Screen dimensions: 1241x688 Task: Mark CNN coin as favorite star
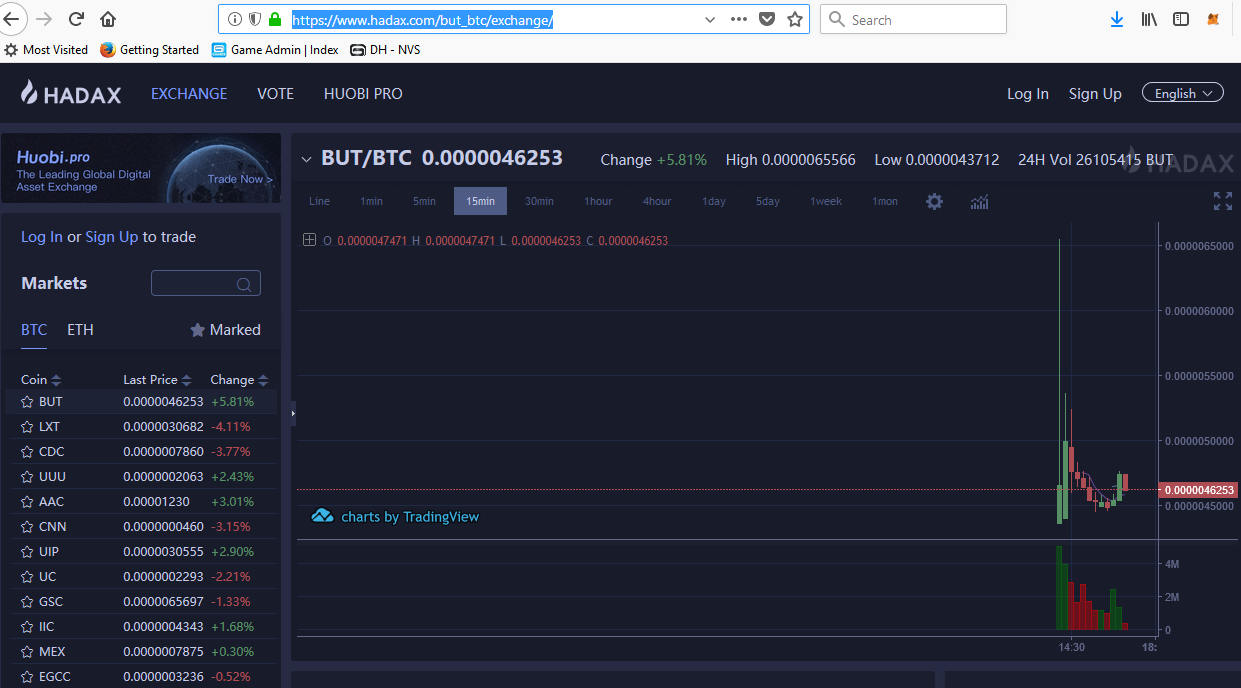coord(27,527)
